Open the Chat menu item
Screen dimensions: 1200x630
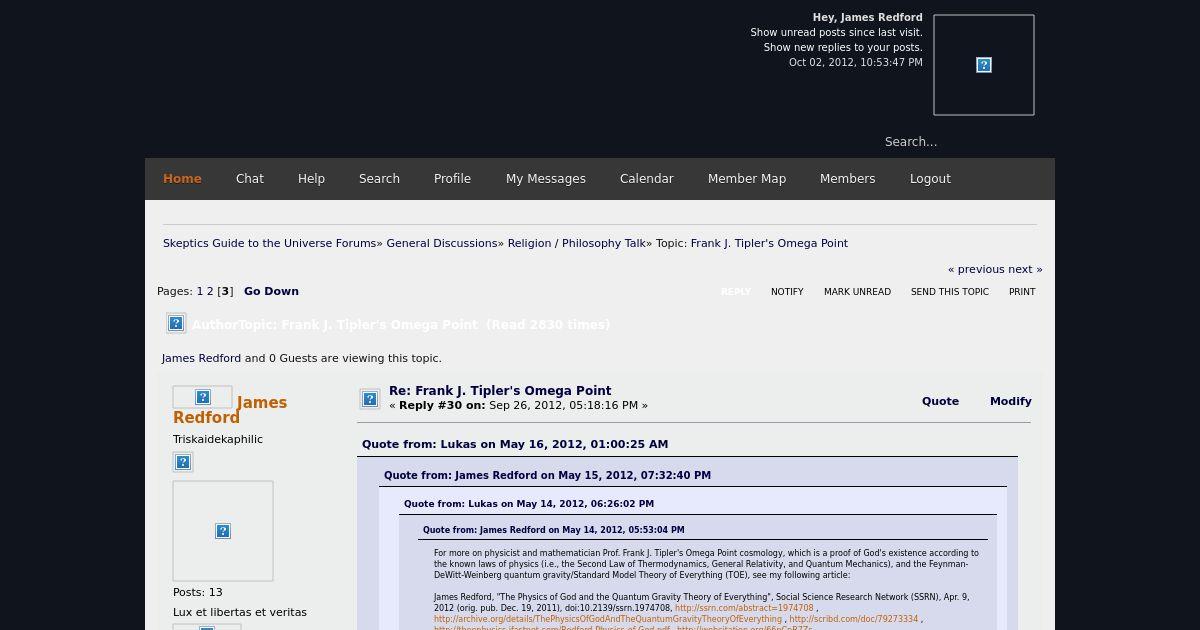(250, 179)
